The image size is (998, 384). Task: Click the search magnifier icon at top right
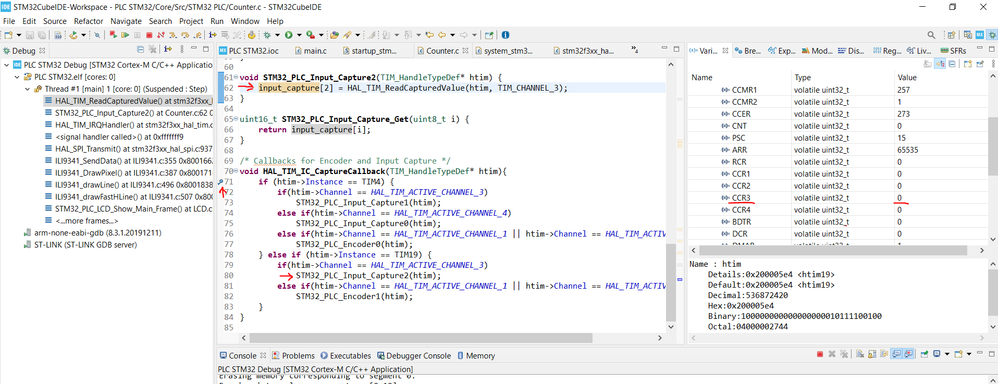click(932, 34)
